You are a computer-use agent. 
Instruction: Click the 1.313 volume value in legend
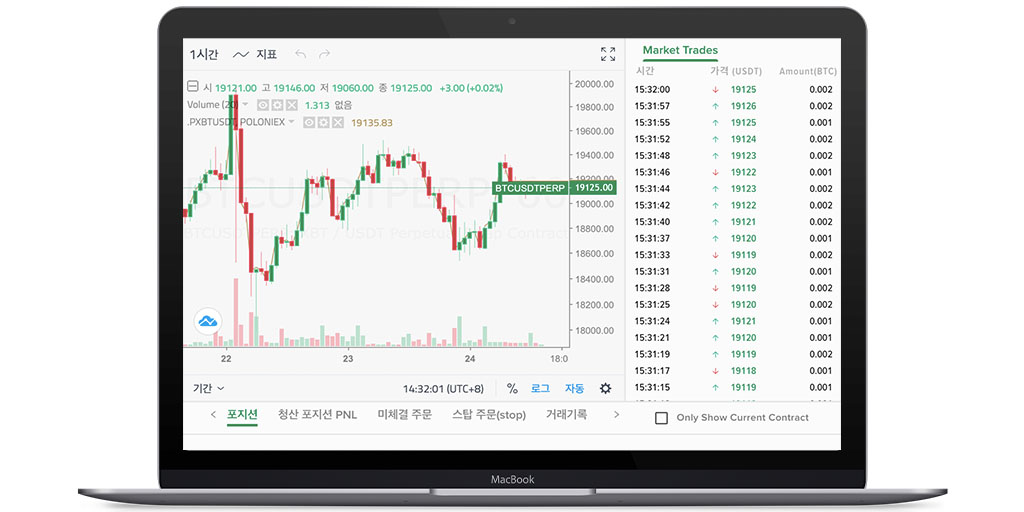coord(317,105)
